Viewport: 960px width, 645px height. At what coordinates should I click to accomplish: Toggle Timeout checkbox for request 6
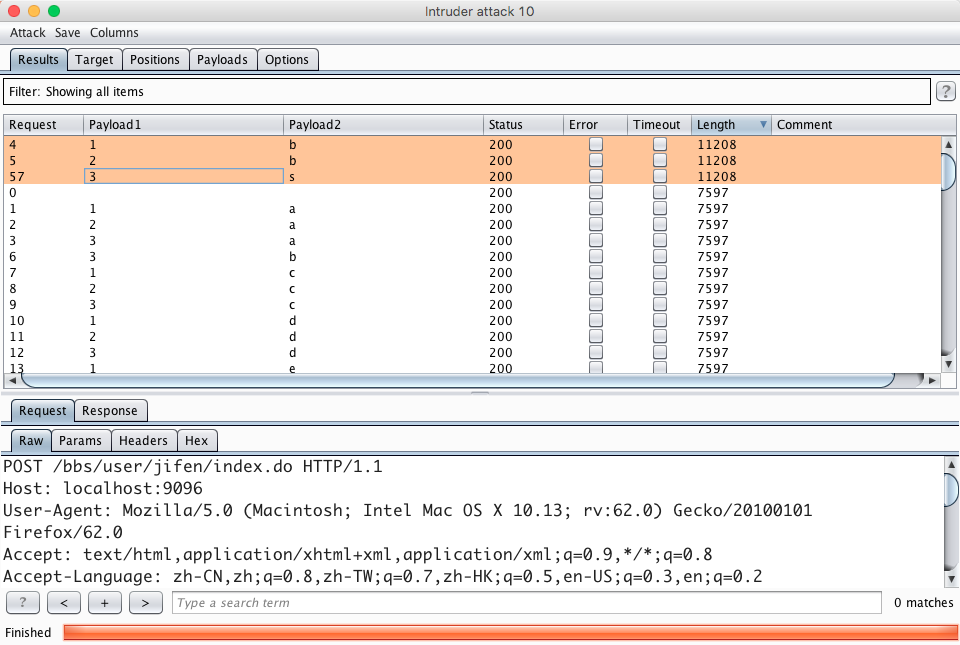(660, 256)
